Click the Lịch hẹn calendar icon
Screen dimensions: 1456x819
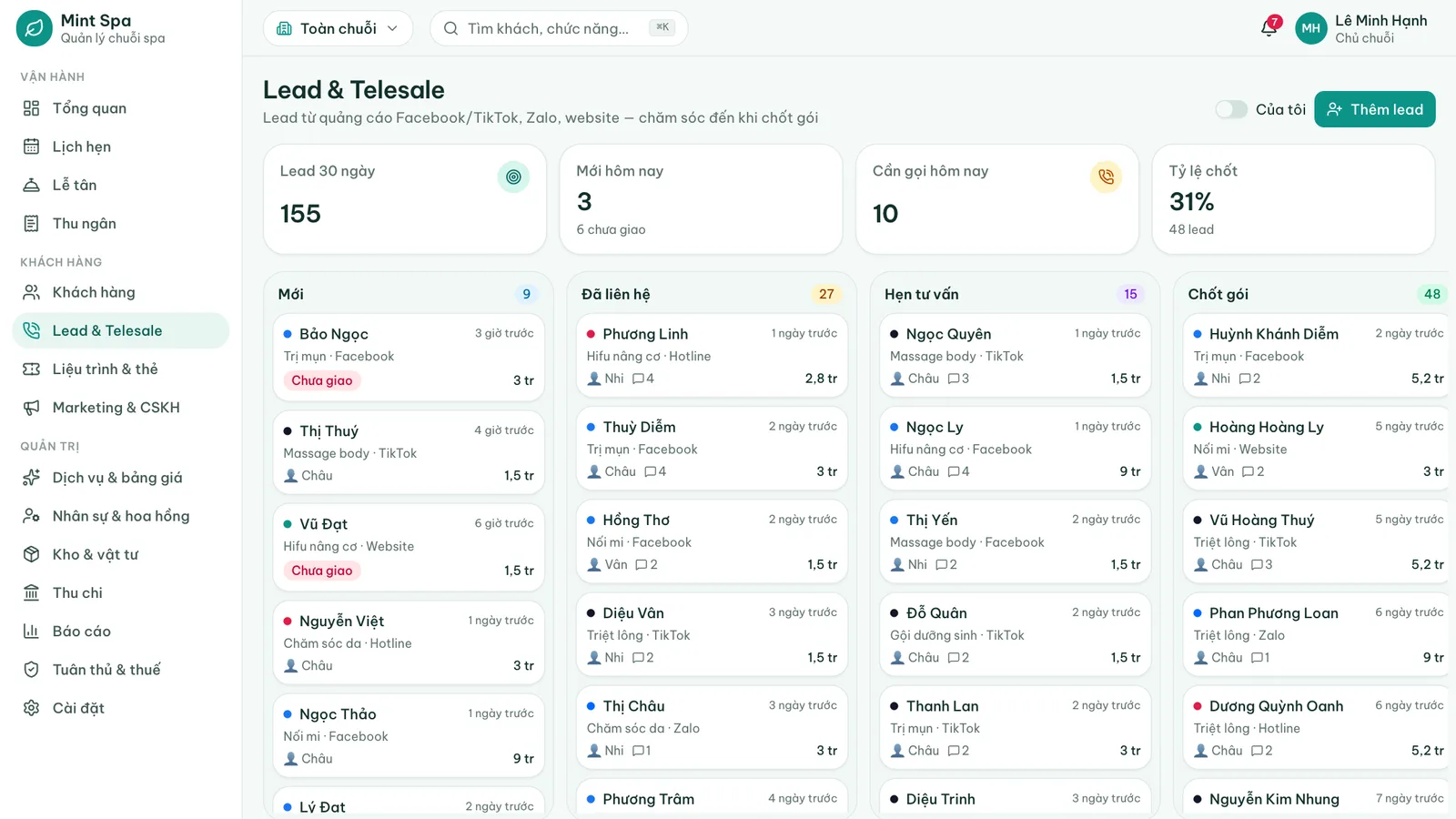click(x=32, y=147)
